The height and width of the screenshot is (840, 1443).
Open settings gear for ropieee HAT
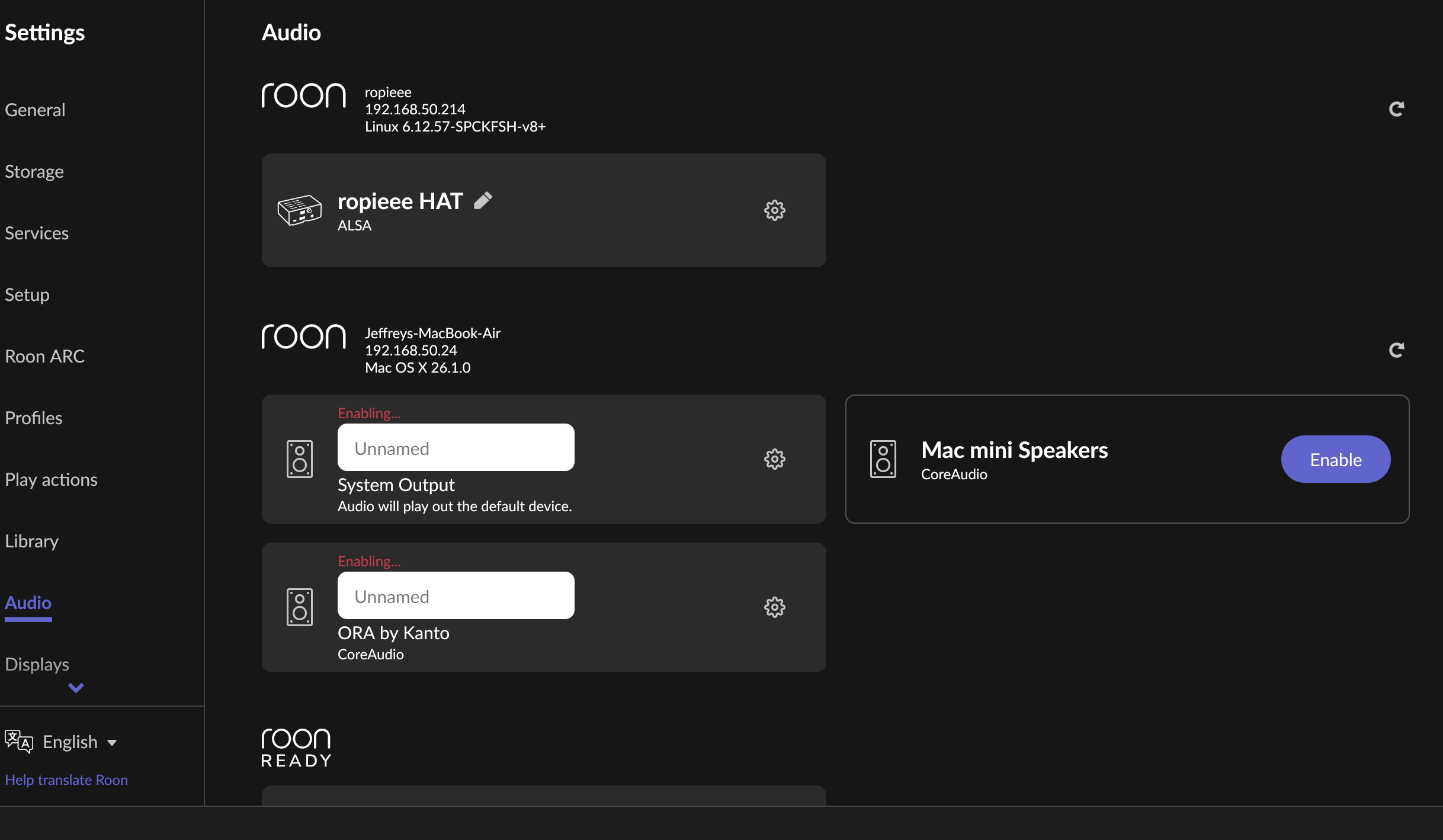(x=774, y=210)
